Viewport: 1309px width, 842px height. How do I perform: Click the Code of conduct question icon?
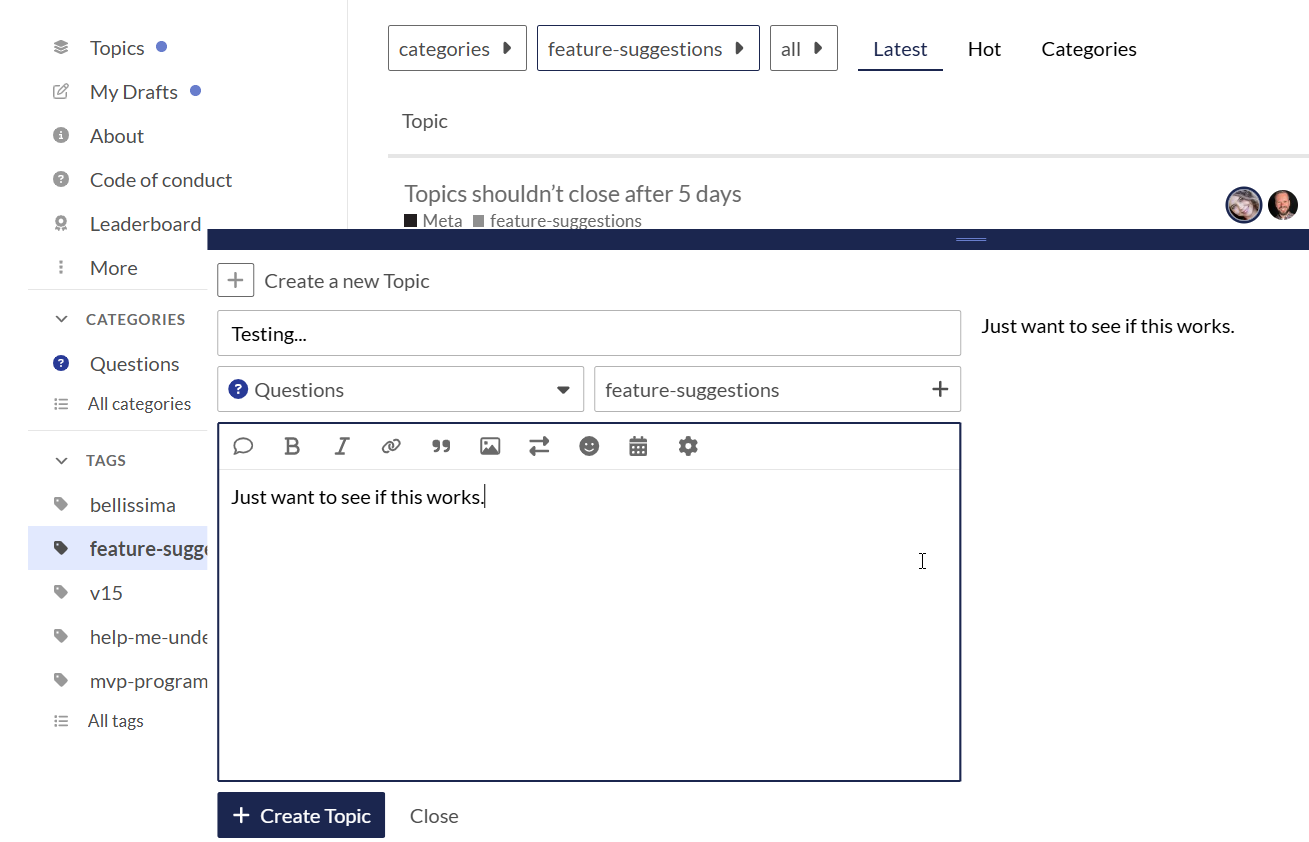pos(61,179)
